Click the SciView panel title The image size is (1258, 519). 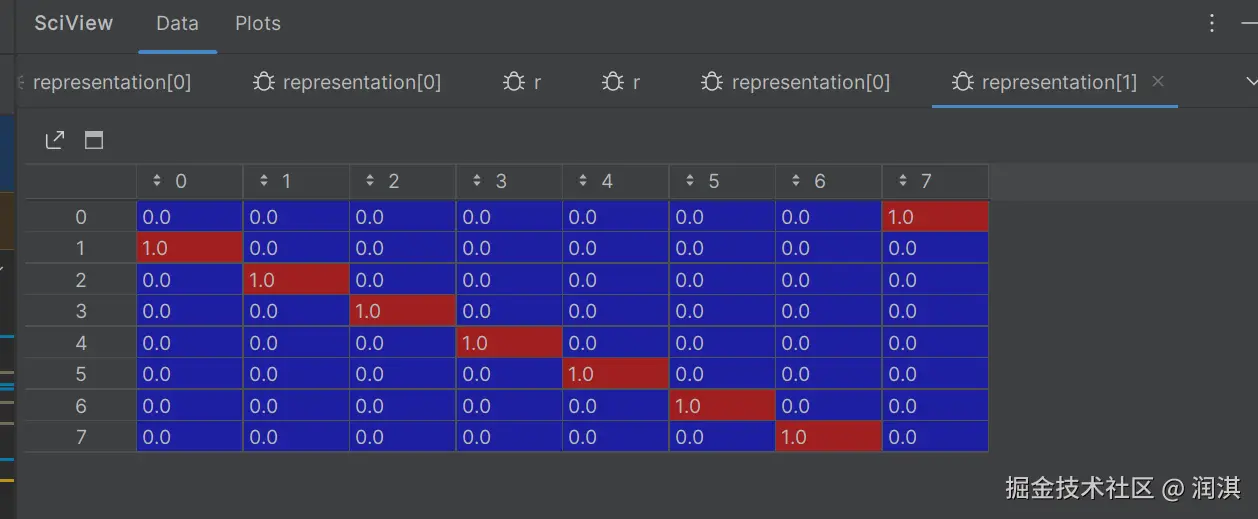(x=74, y=23)
